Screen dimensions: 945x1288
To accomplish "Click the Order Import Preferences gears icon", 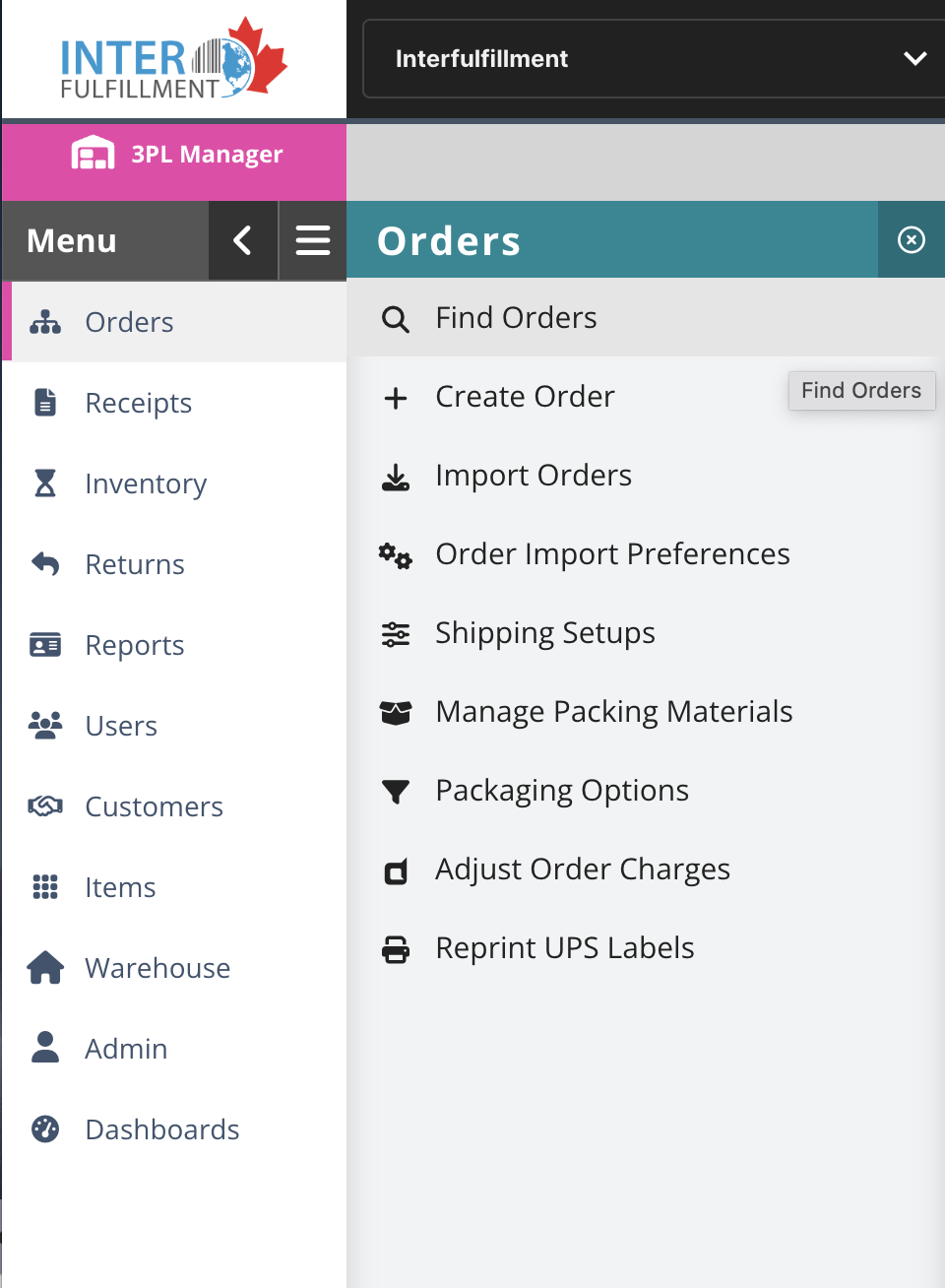I will 396,556.
